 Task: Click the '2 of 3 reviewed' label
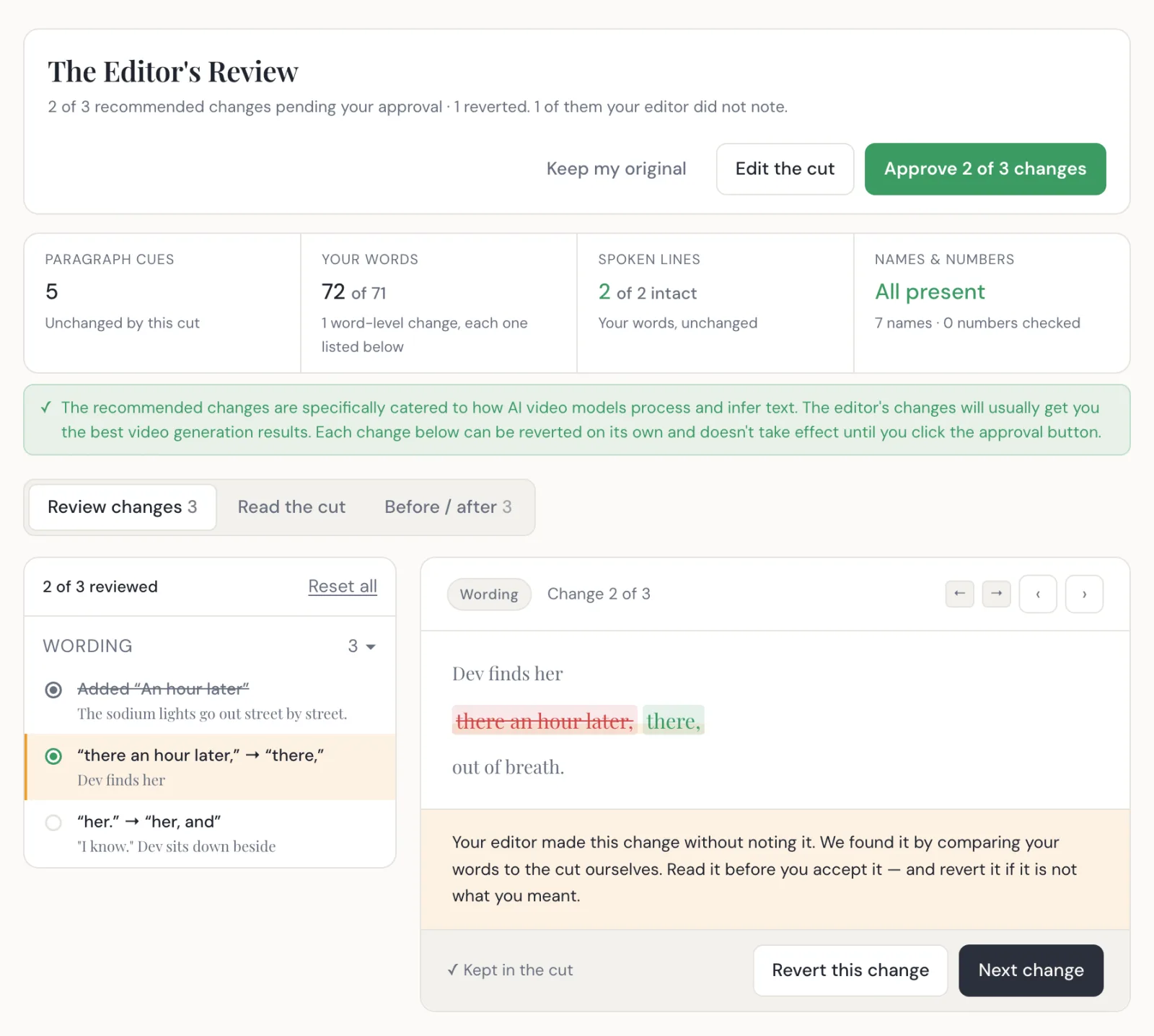100,587
